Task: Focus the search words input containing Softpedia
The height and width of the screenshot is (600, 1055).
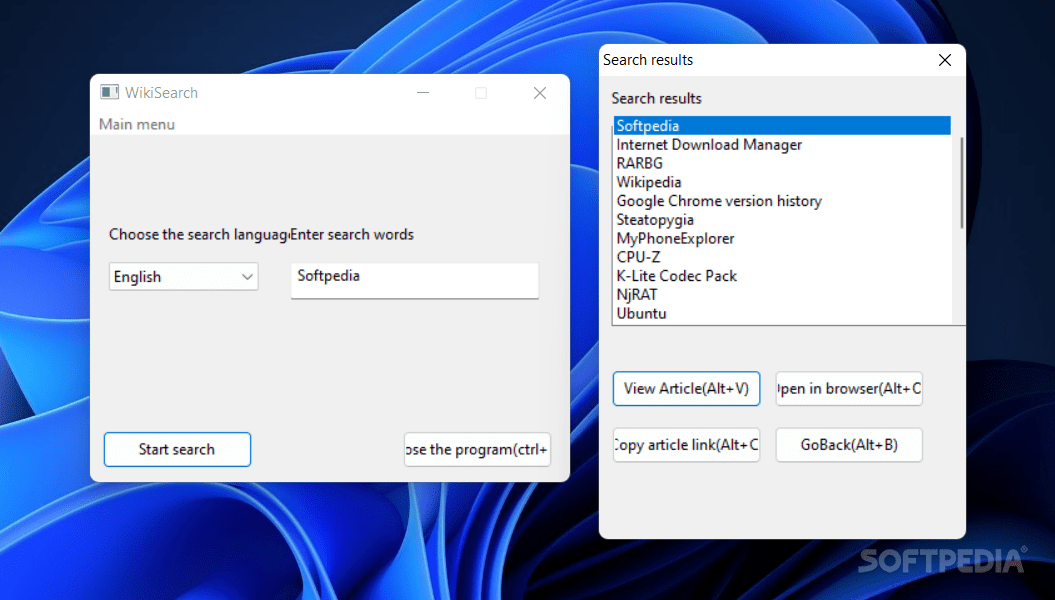Action: [414, 280]
